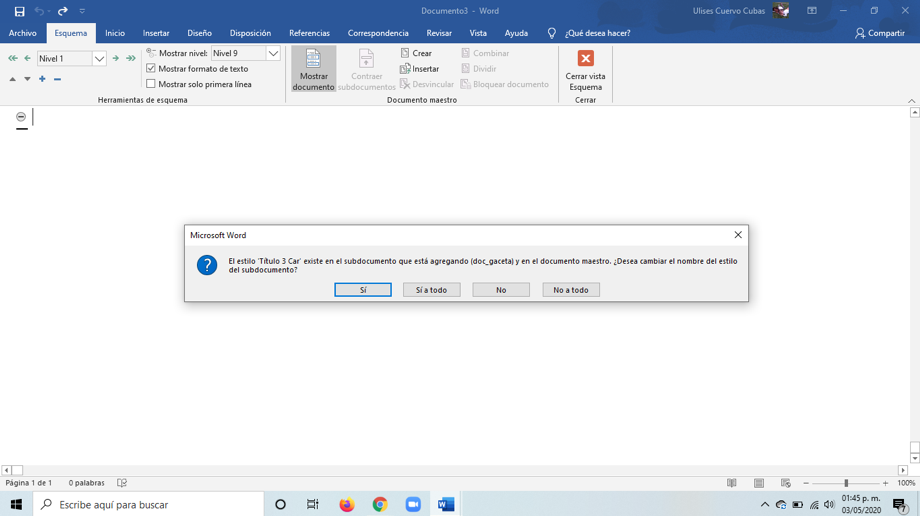Open Google Chrome from the taskbar
The image size is (920, 516).
[380, 504]
